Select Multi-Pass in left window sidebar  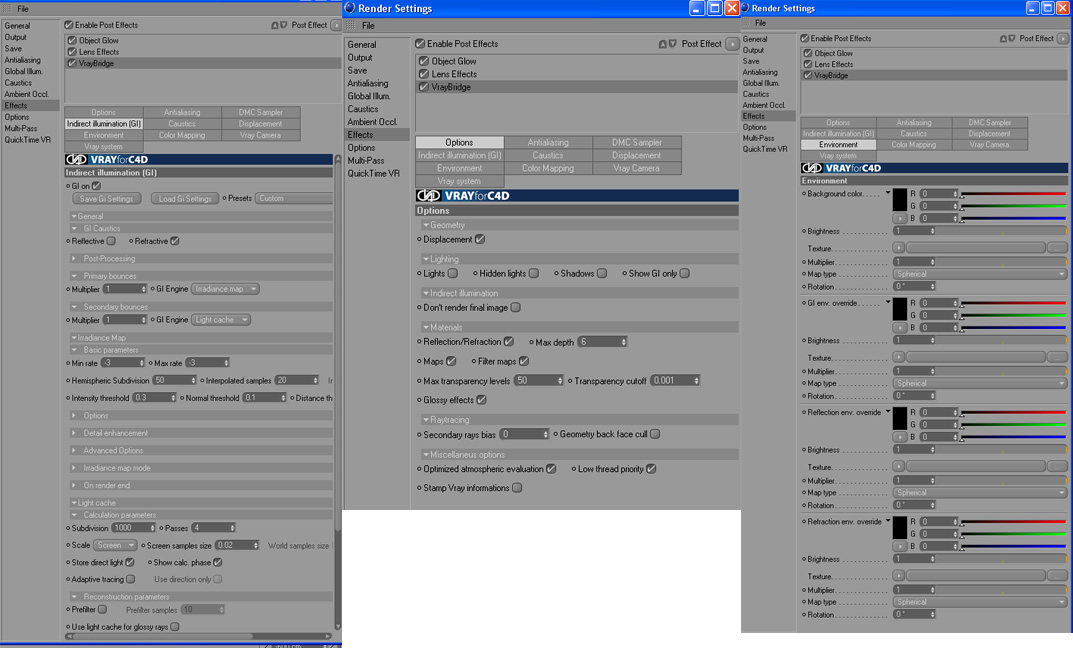21,129
